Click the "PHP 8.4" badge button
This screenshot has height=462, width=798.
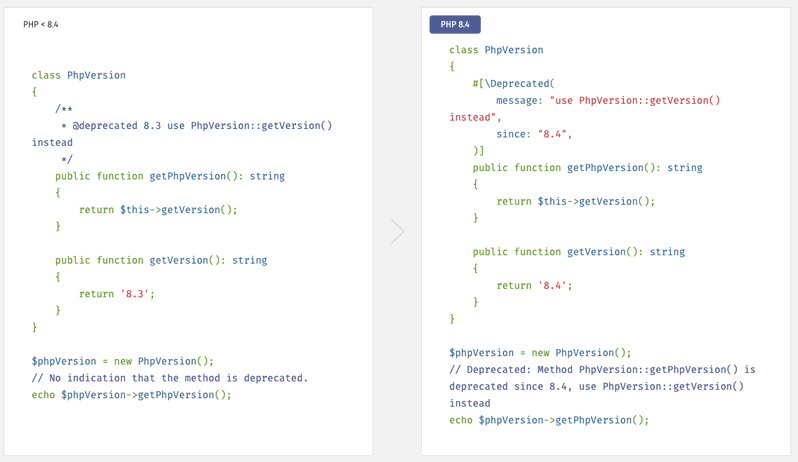(x=455, y=24)
